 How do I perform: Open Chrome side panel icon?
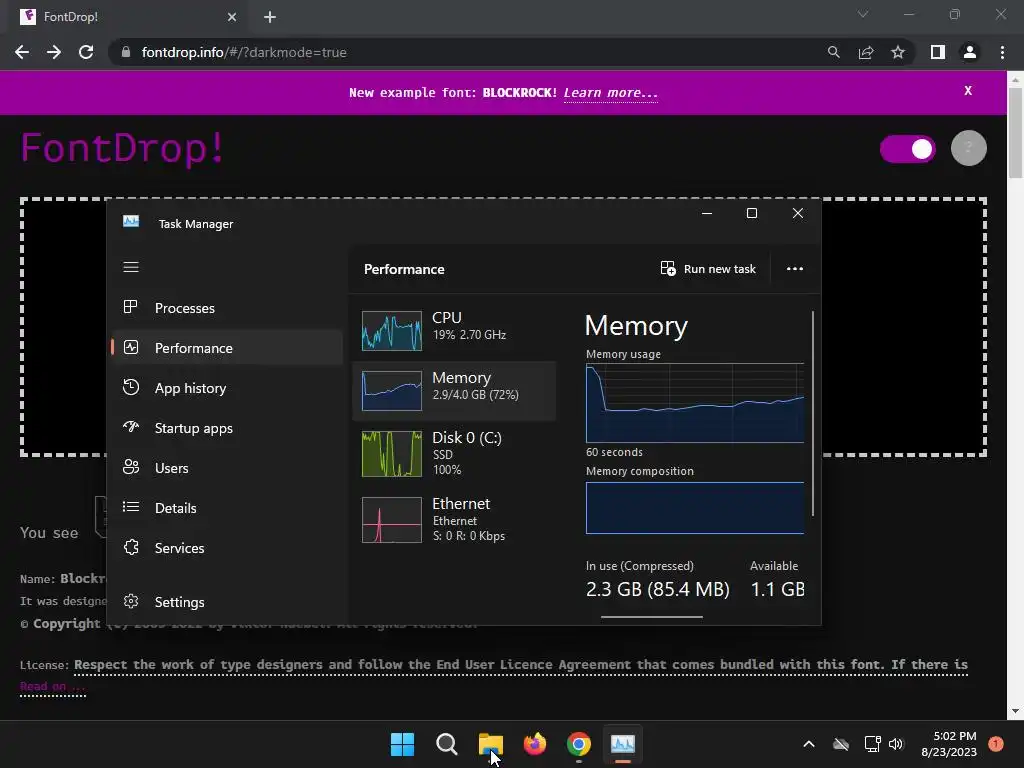tap(938, 52)
